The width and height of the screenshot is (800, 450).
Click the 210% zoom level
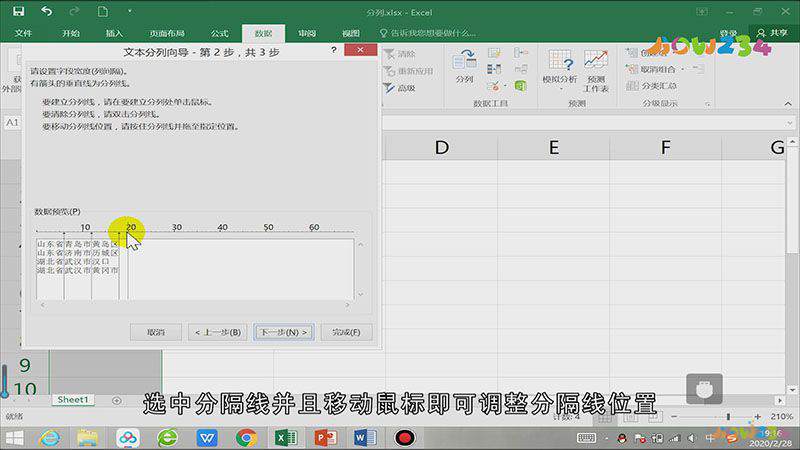click(x=782, y=417)
